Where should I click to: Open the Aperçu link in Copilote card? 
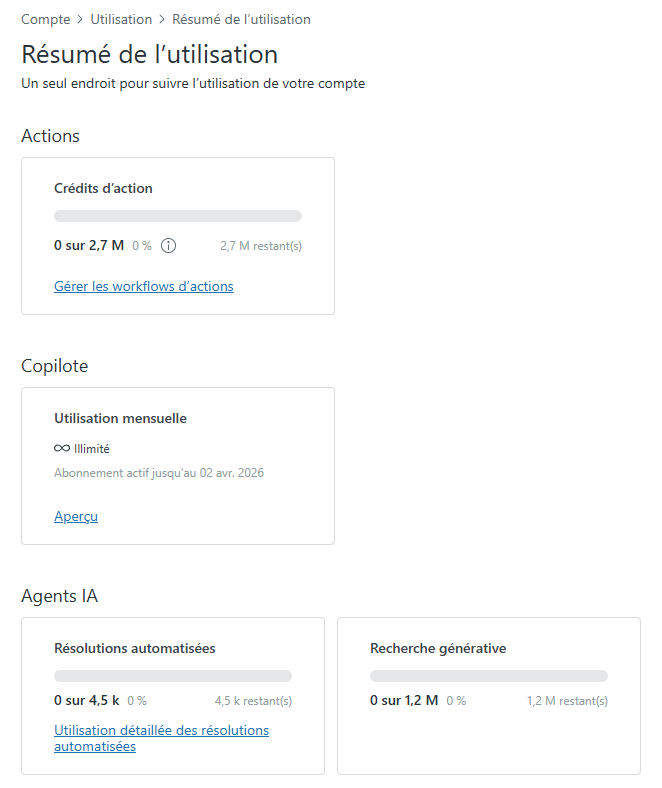(x=76, y=517)
